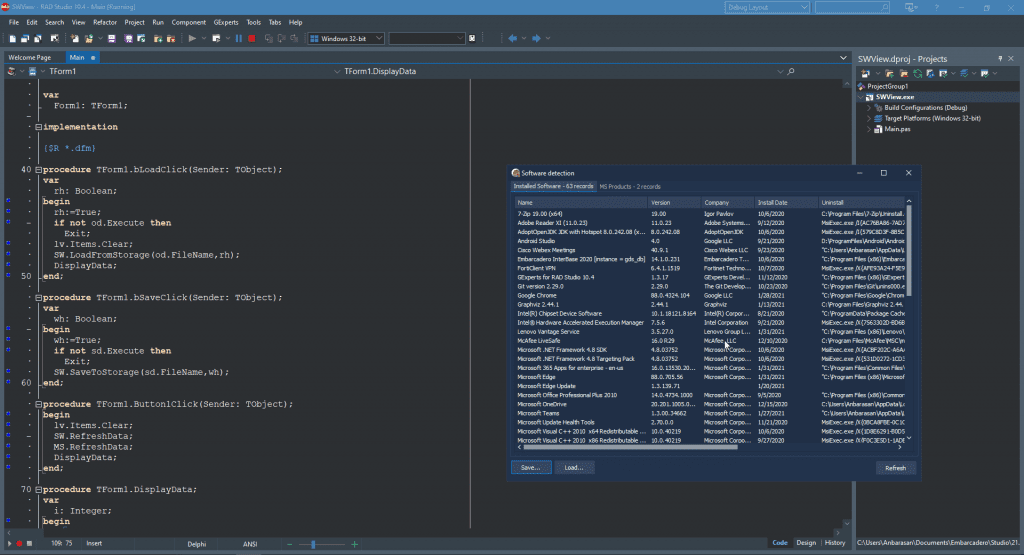Toggle breakpoint on MS.RefreshData line gutter
Viewport: 1024px width, 555px height.
pyautogui.click(x=8, y=446)
